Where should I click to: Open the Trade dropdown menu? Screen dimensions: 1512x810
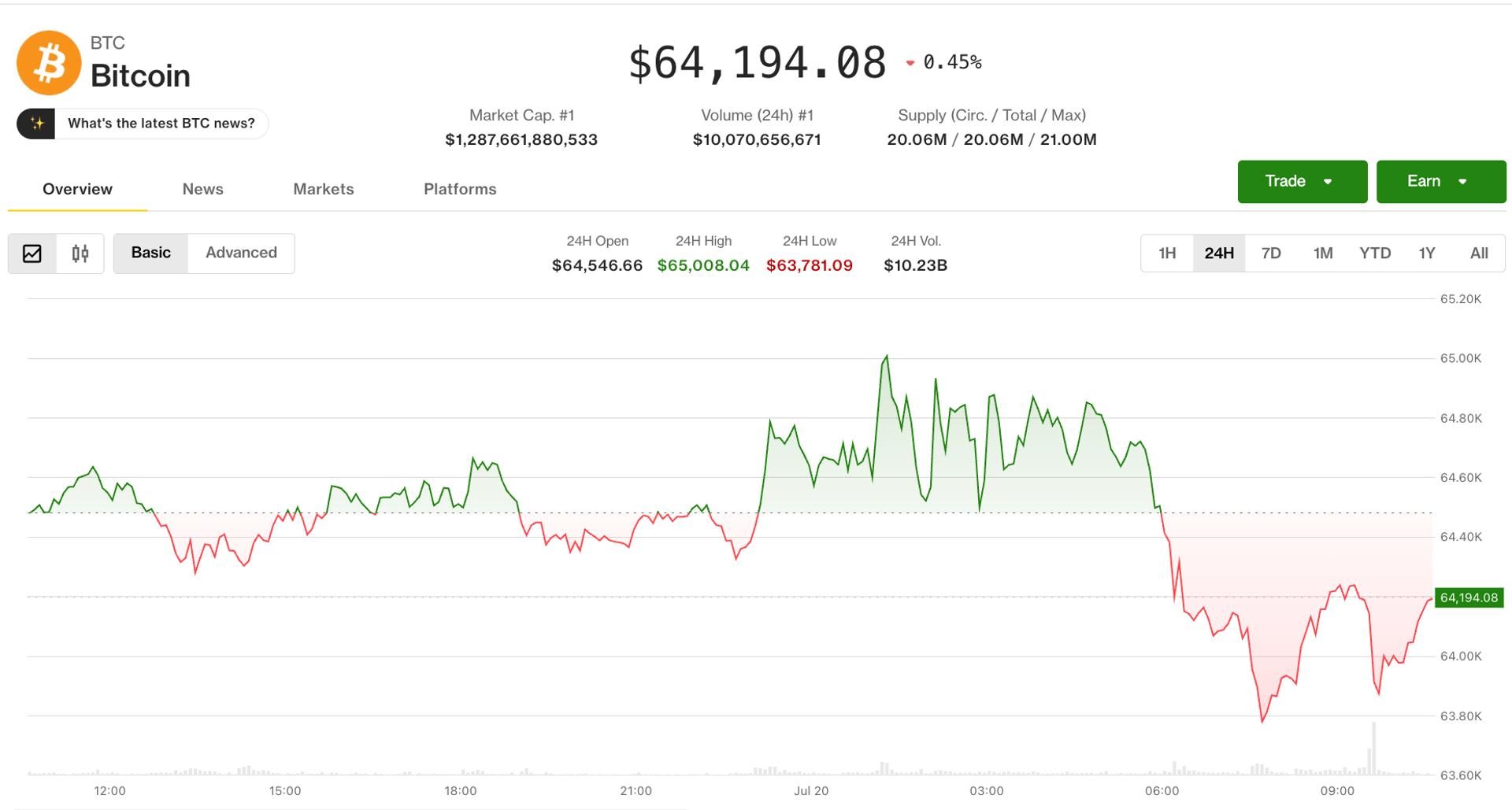tap(1303, 182)
